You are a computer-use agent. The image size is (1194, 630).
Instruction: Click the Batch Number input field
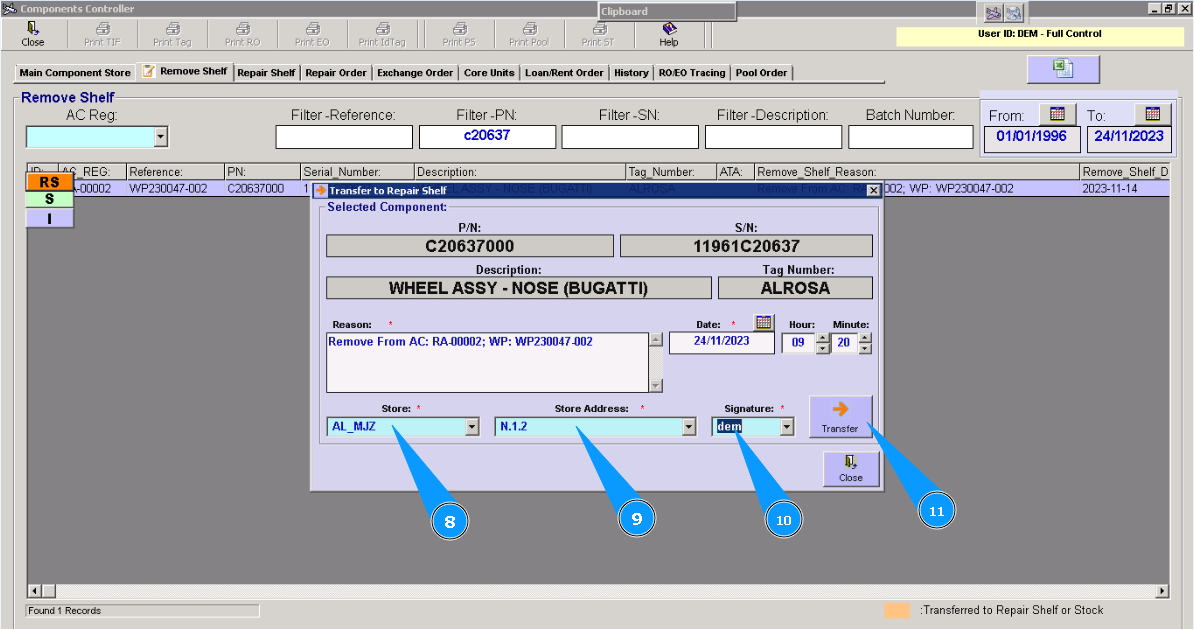click(x=911, y=137)
